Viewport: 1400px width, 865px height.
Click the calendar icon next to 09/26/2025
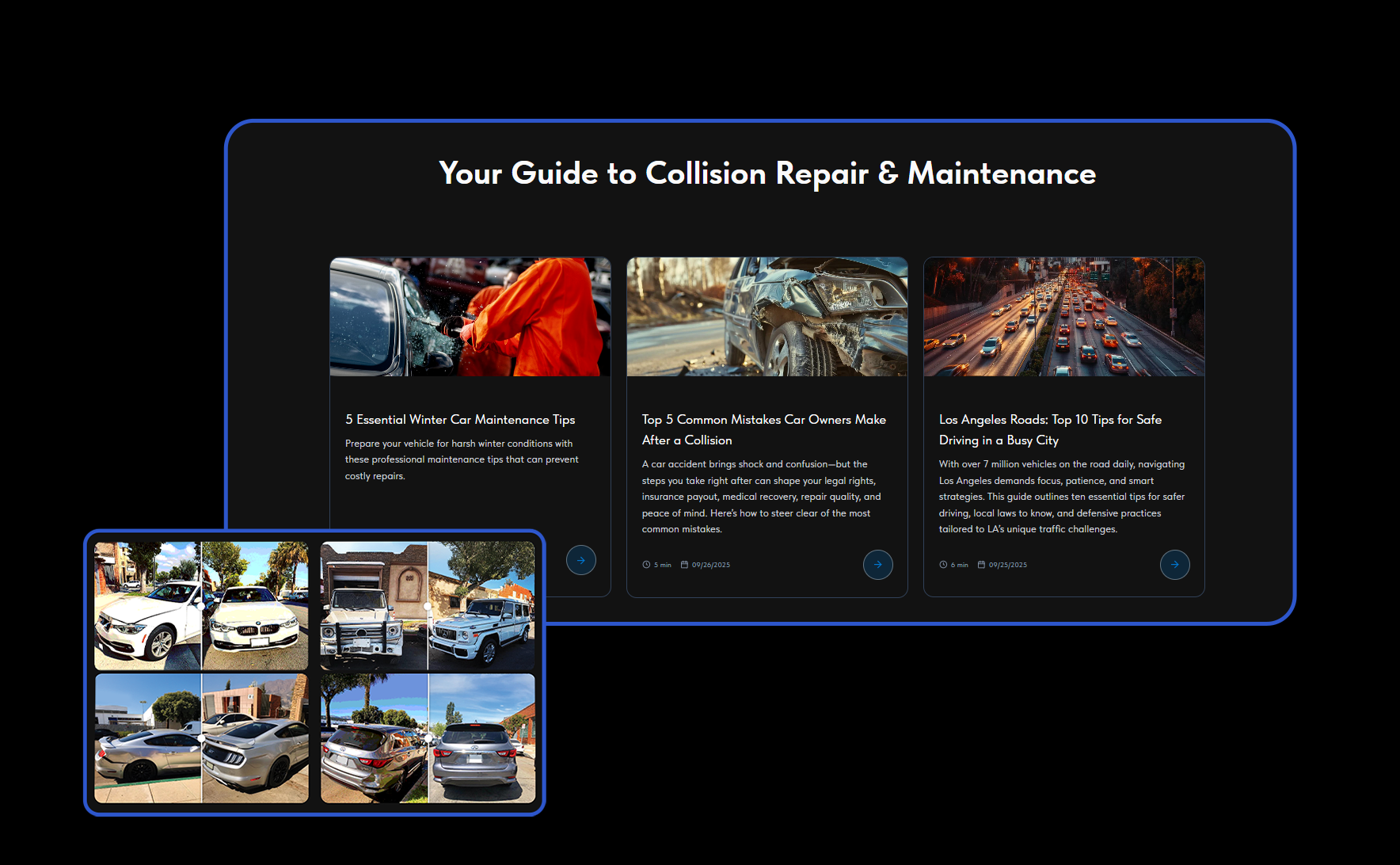683,565
